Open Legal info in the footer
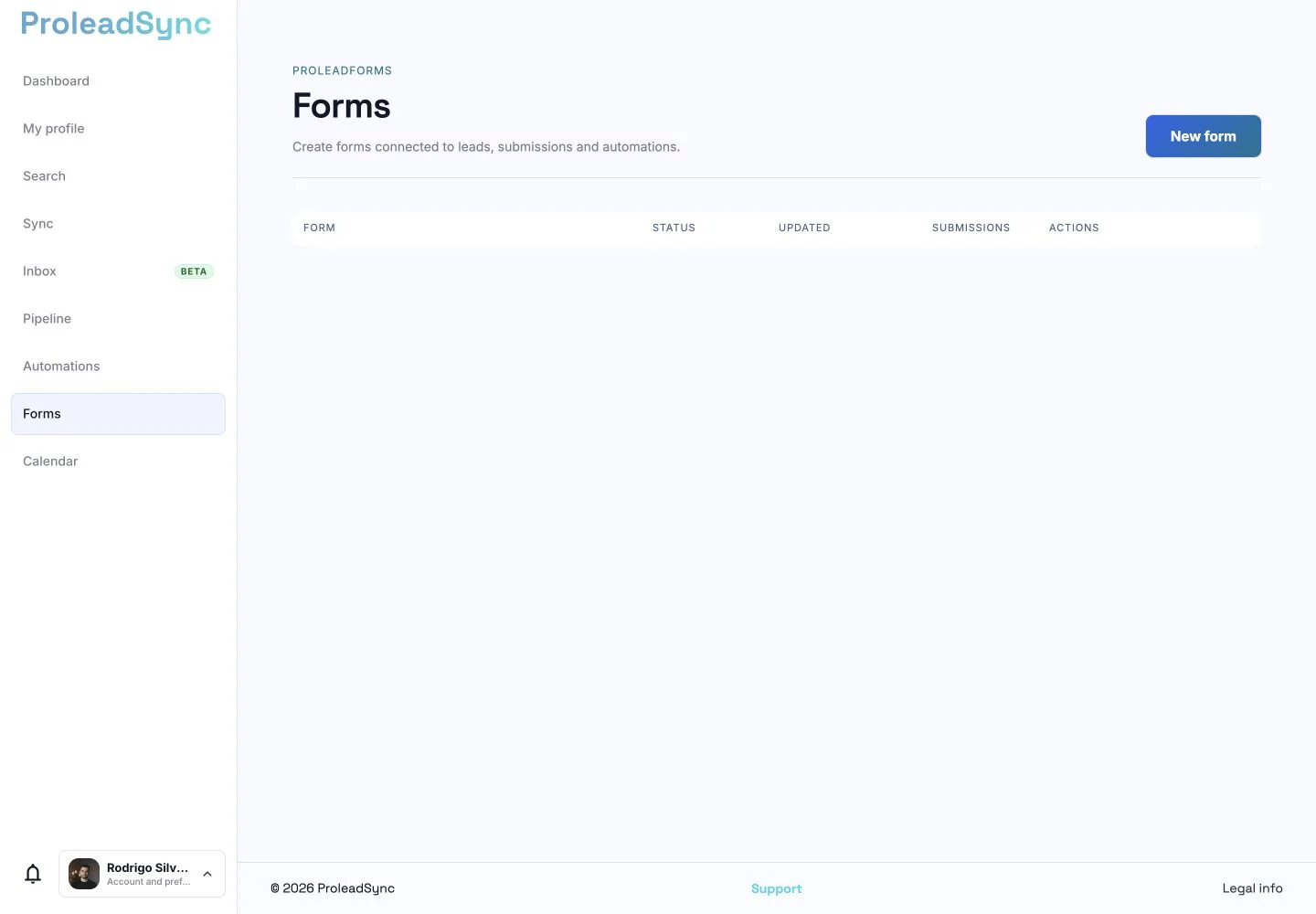The height and width of the screenshot is (914, 1316). coord(1252,888)
